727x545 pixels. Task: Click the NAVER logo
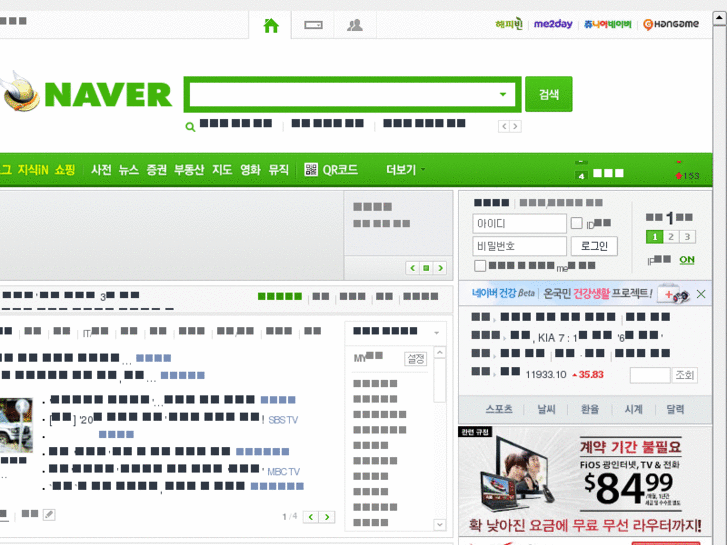(x=108, y=95)
